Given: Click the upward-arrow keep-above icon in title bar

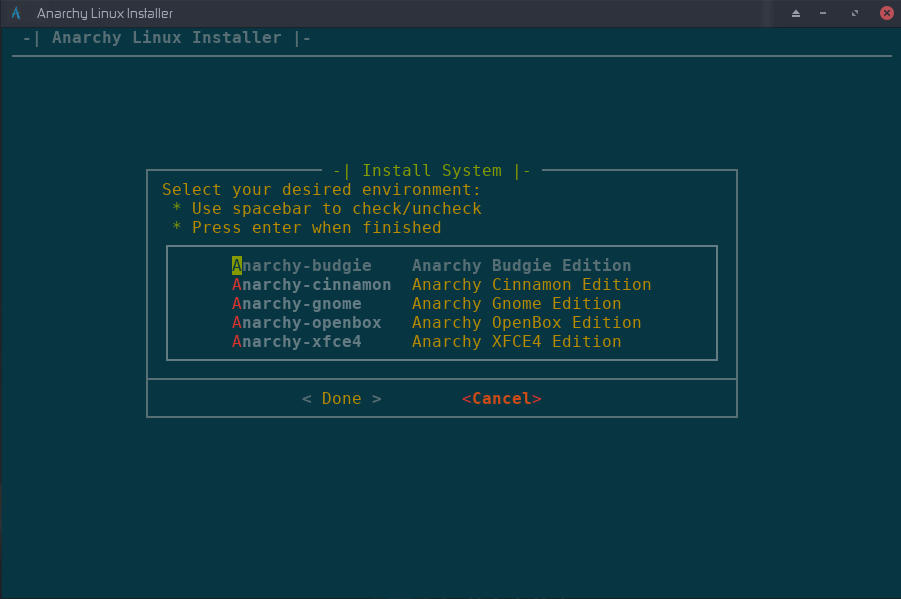Looking at the screenshot, I should [796, 13].
